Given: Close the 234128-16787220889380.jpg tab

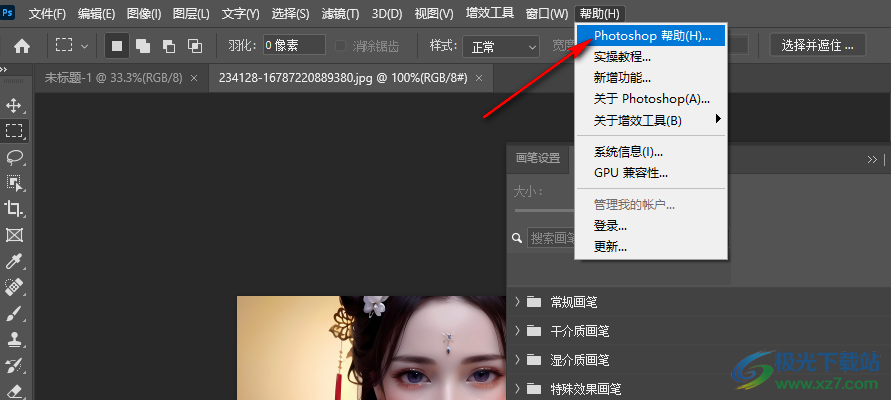Looking at the screenshot, I should [x=479, y=78].
